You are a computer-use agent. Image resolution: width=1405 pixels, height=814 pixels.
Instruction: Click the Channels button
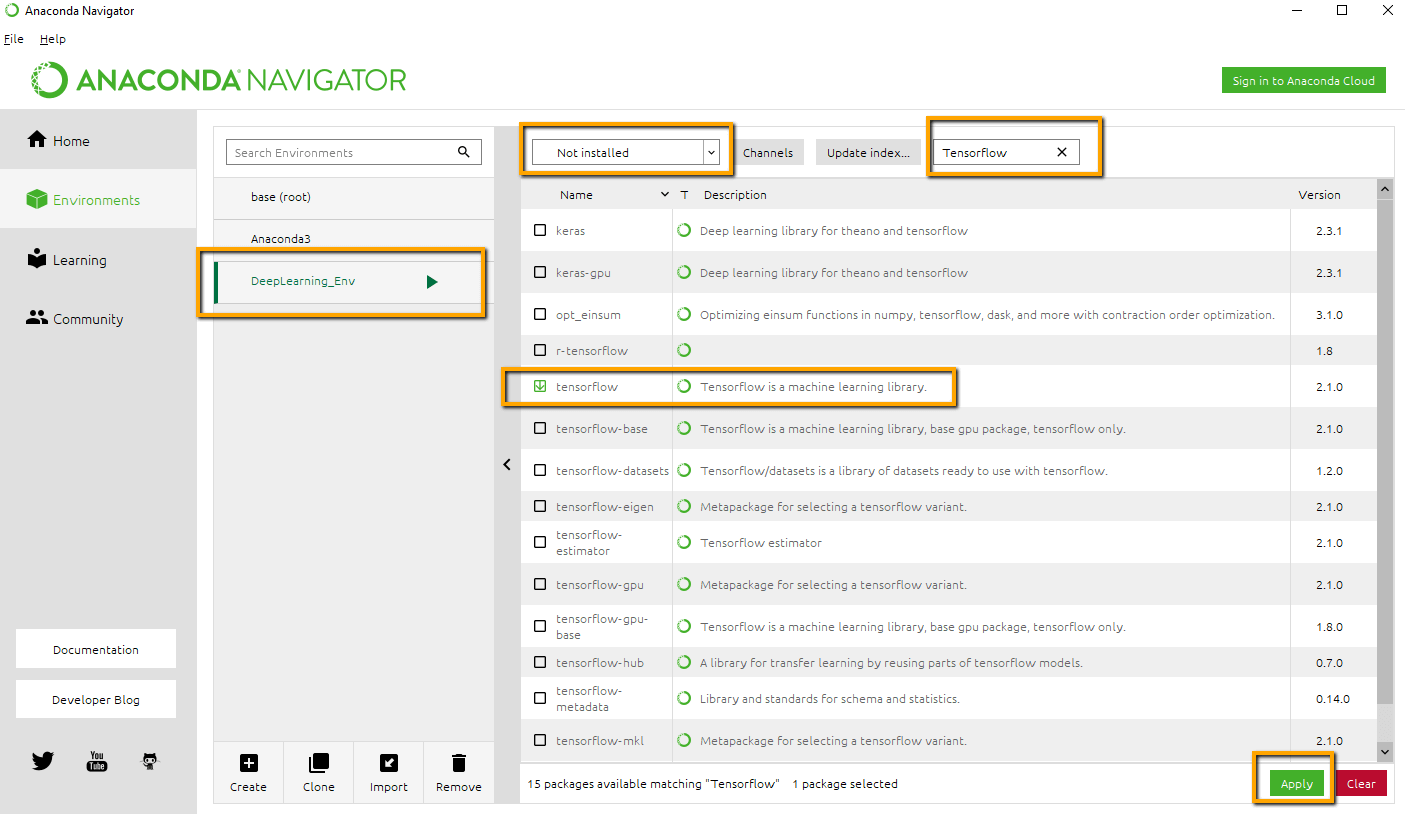(x=768, y=152)
